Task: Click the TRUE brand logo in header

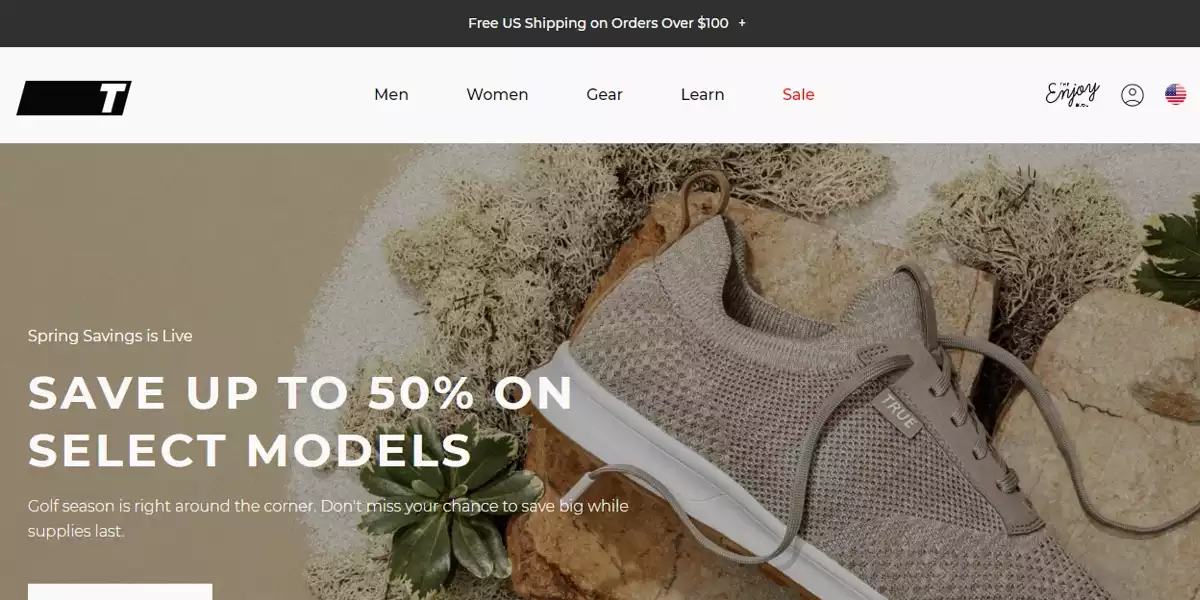Action: pos(74,97)
